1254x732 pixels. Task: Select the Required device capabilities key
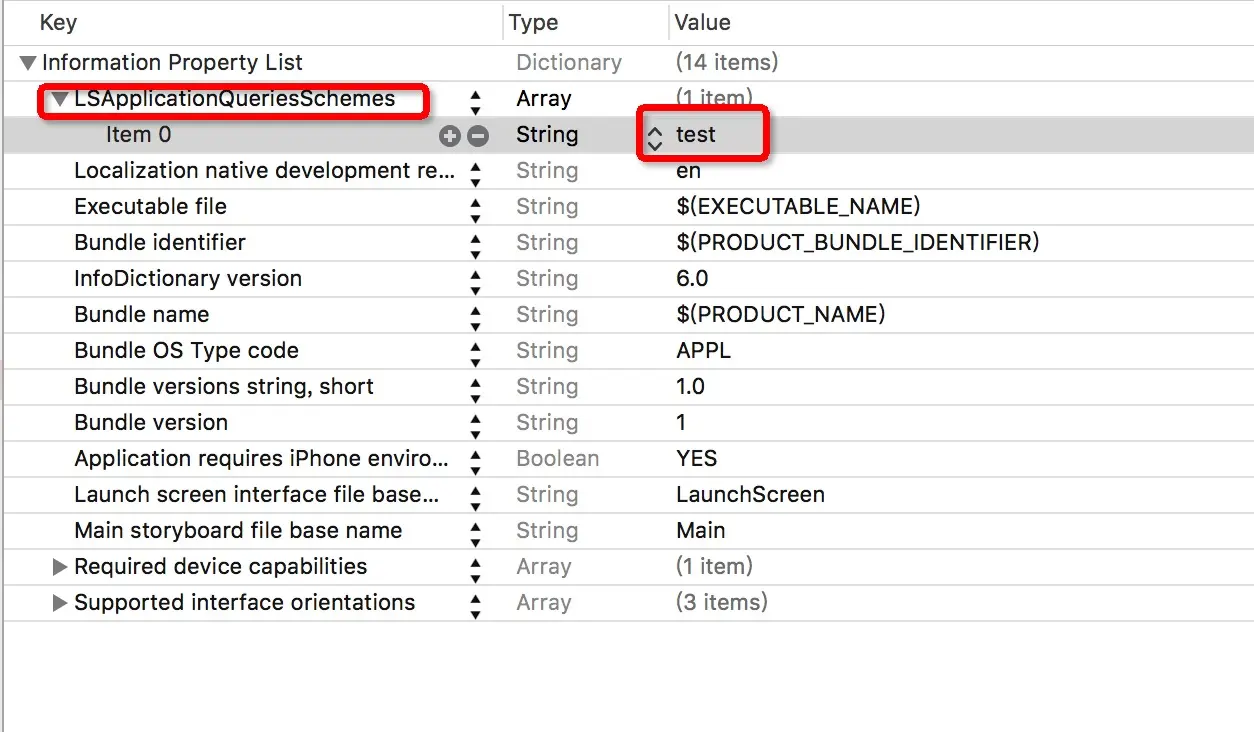[221, 567]
